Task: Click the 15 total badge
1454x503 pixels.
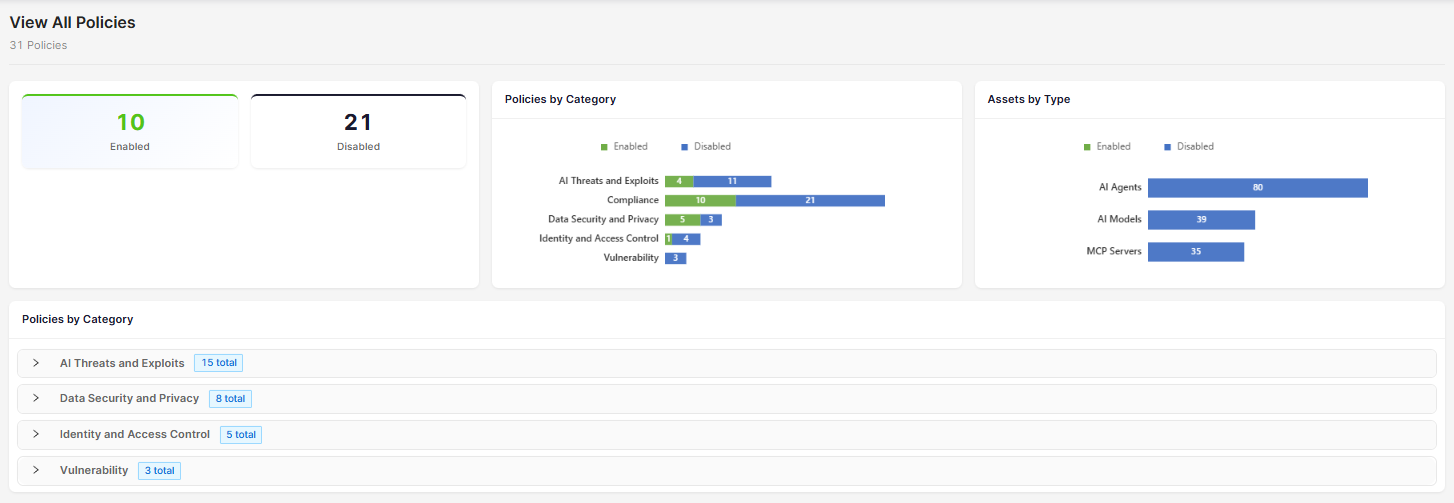Action: pos(219,363)
